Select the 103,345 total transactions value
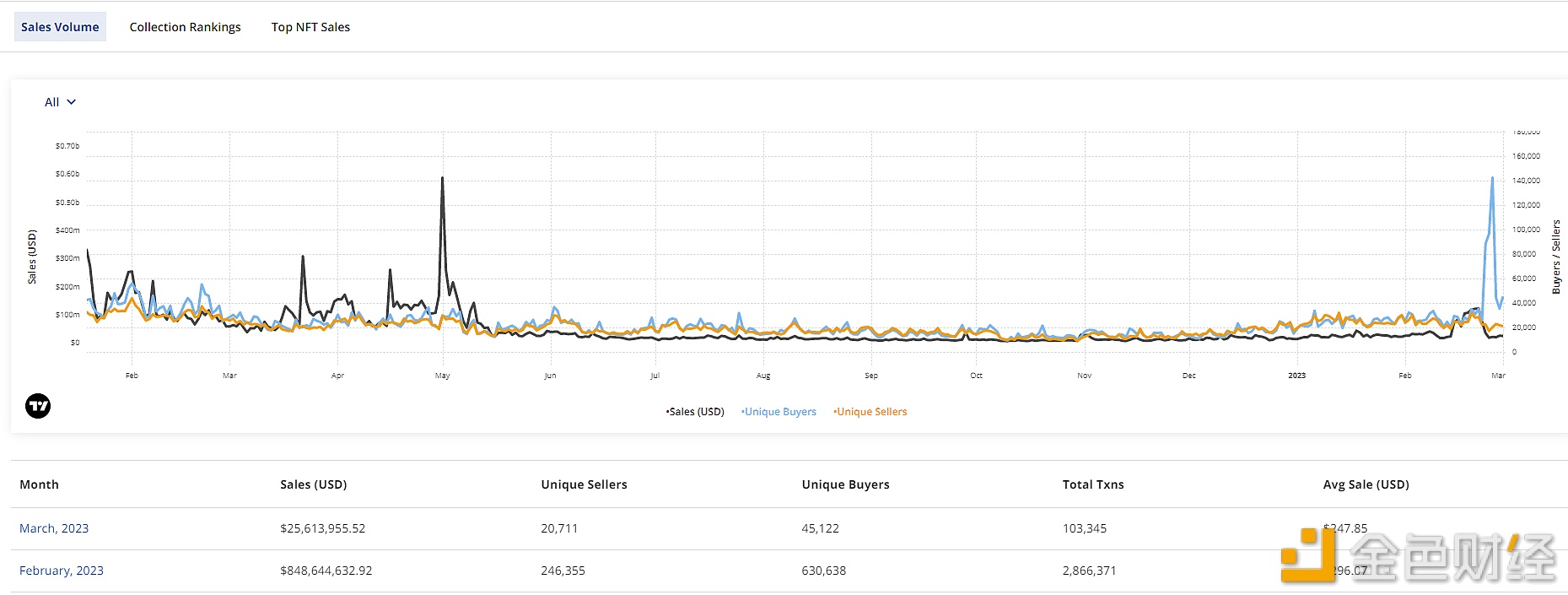 (x=1085, y=528)
